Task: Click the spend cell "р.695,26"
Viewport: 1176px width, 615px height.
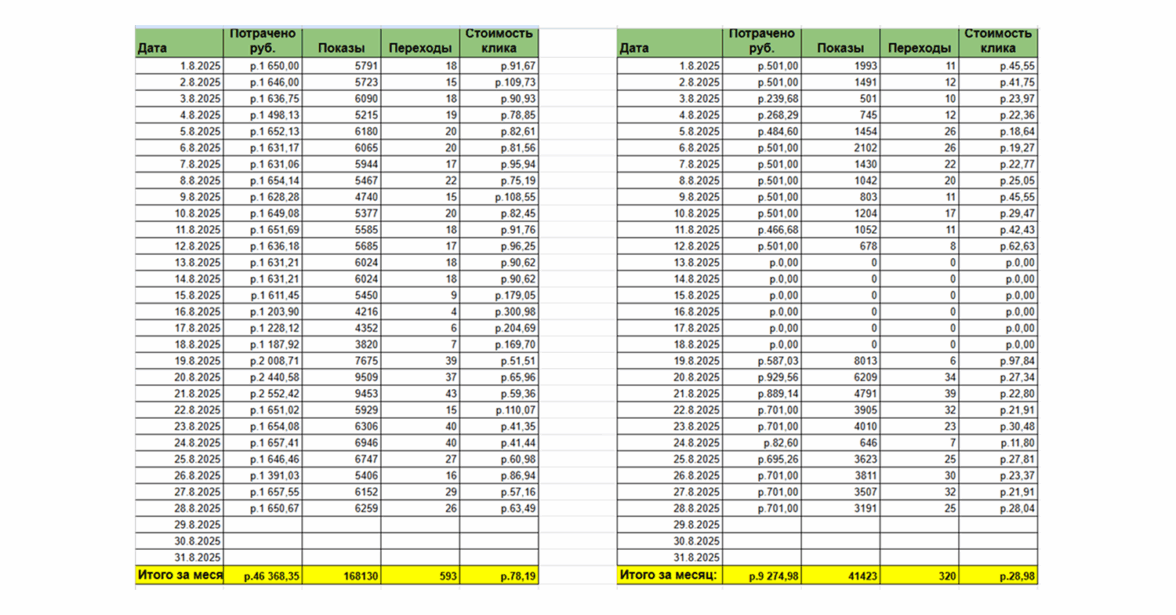Action: [761, 459]
